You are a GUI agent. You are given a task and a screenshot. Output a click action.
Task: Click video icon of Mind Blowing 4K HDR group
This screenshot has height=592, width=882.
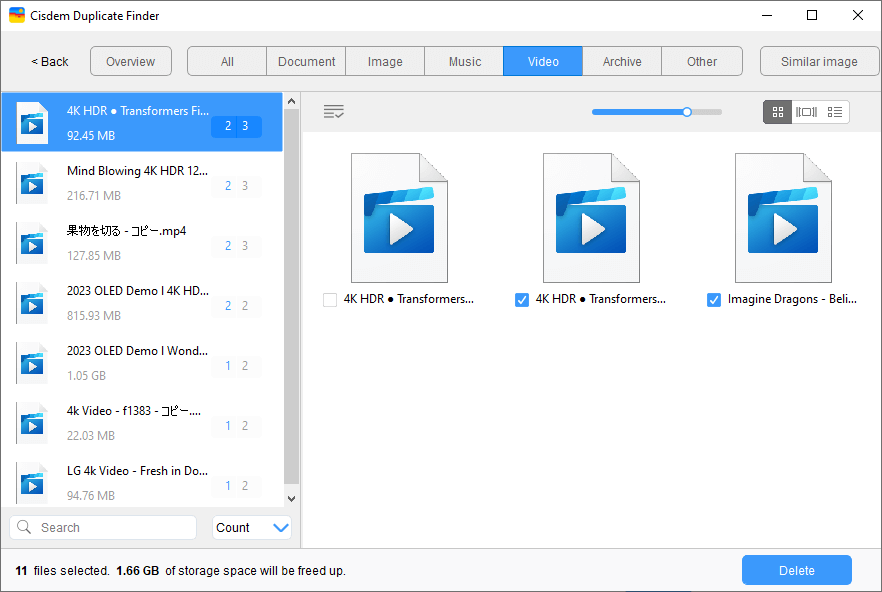[x=32, y=183]
